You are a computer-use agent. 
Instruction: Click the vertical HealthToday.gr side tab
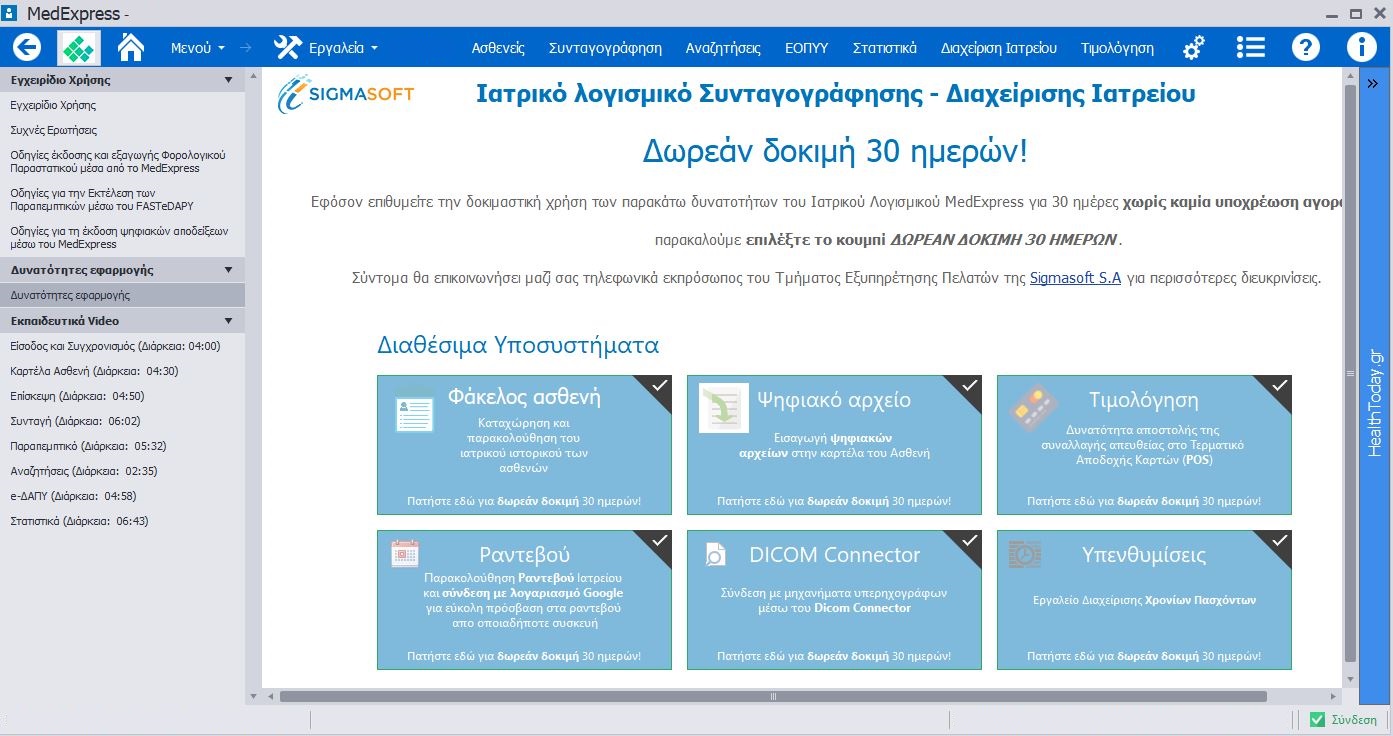pyautogui.click(x=1374, y=403)
